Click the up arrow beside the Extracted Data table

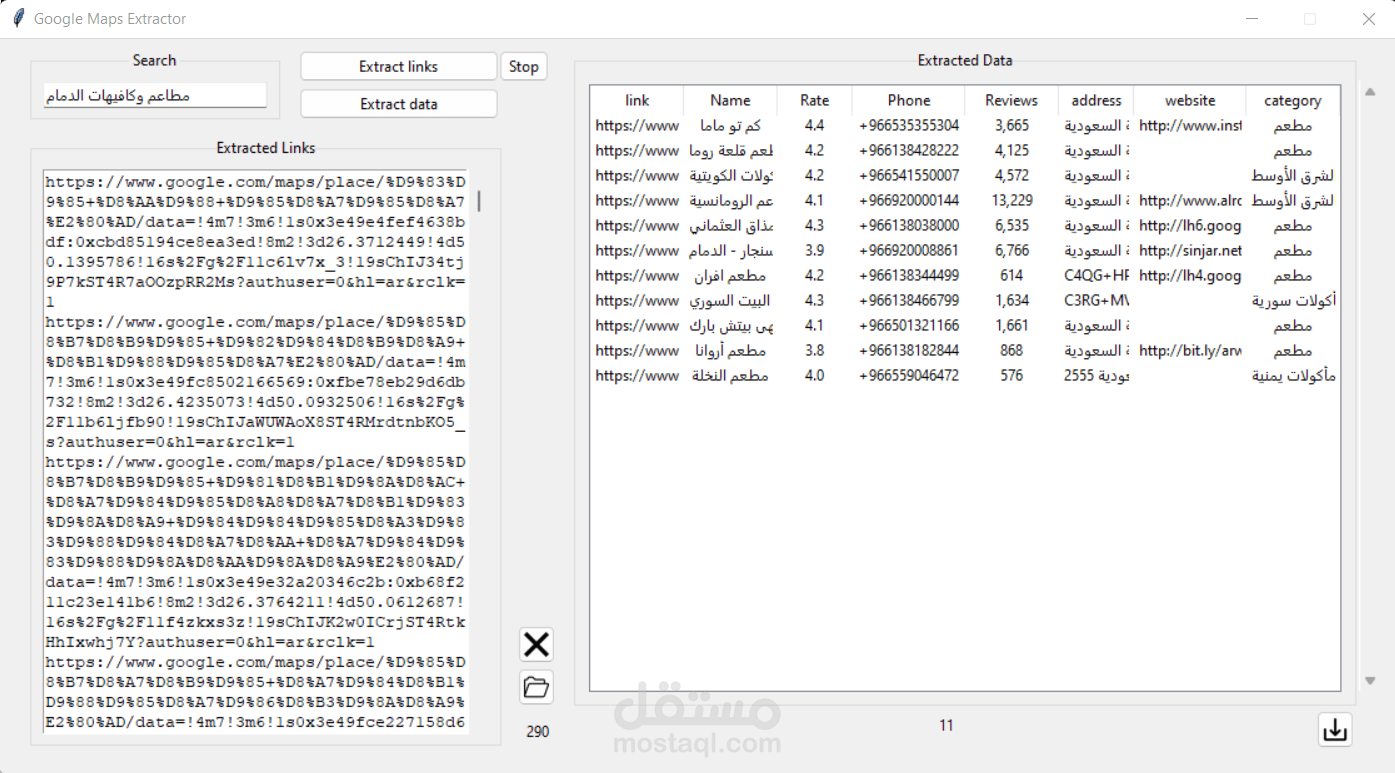click(1369, 93)
